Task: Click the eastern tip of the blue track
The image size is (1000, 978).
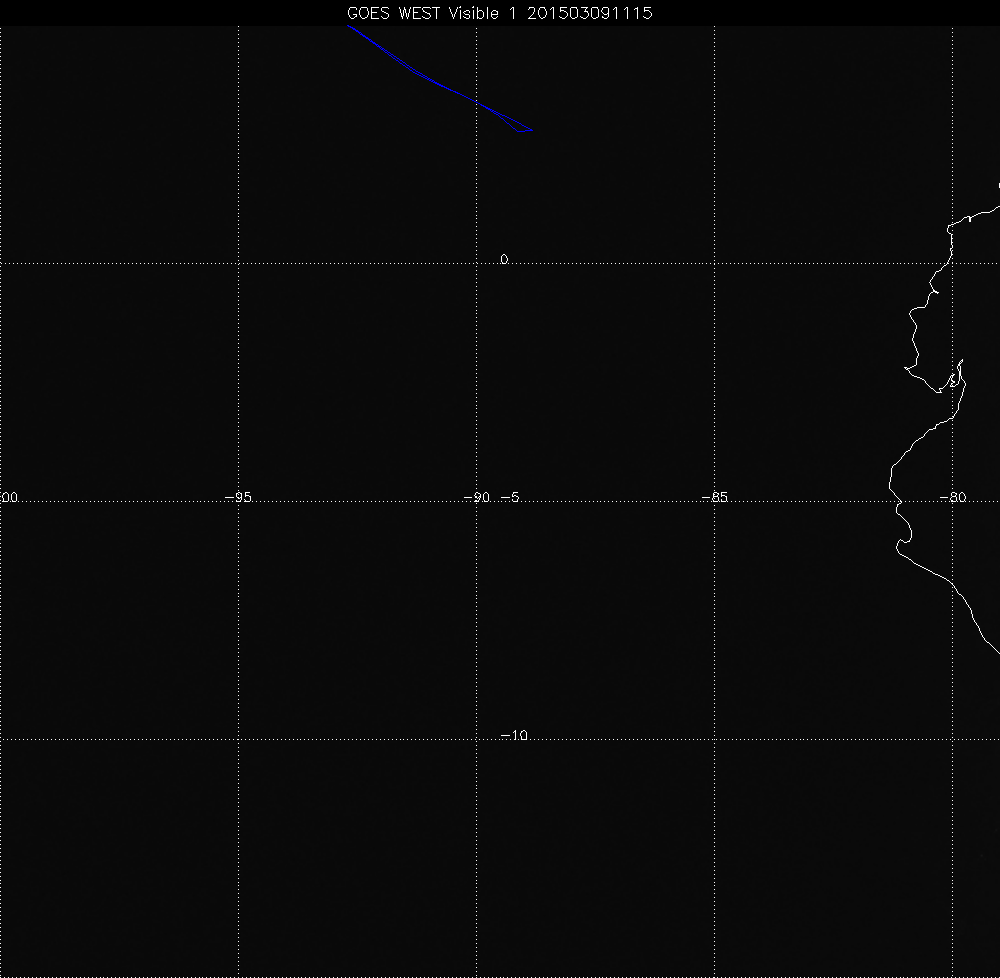Action: (x=532, y=130)
